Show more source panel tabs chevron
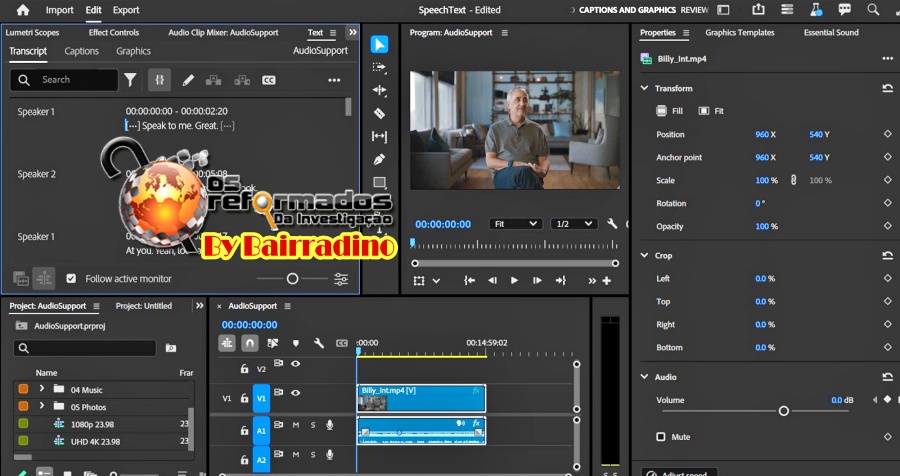Image resolution: width=900 pixels, height=476 pixels. pos(352,33)
